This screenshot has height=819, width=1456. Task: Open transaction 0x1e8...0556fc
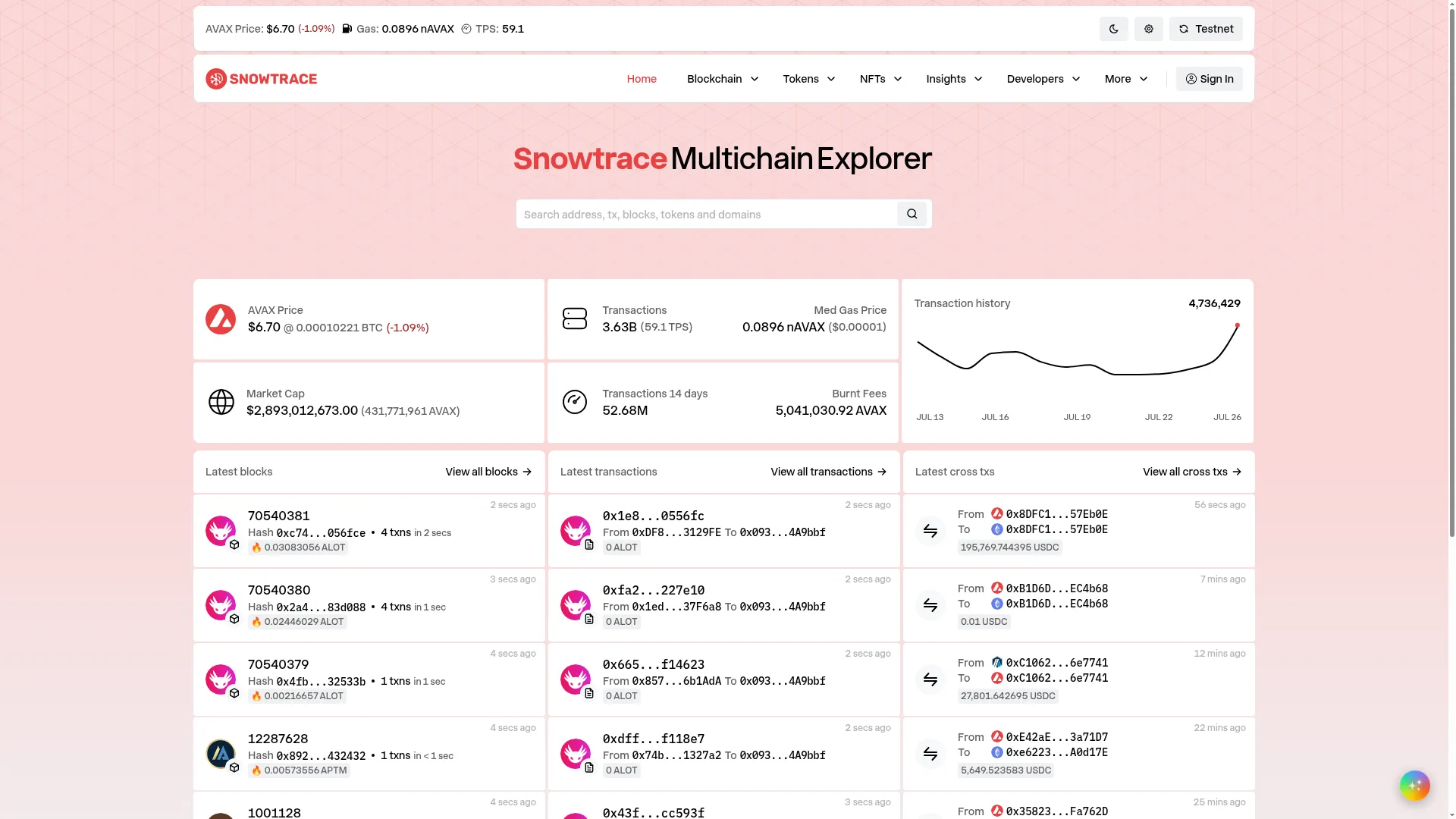coord(653,516)
